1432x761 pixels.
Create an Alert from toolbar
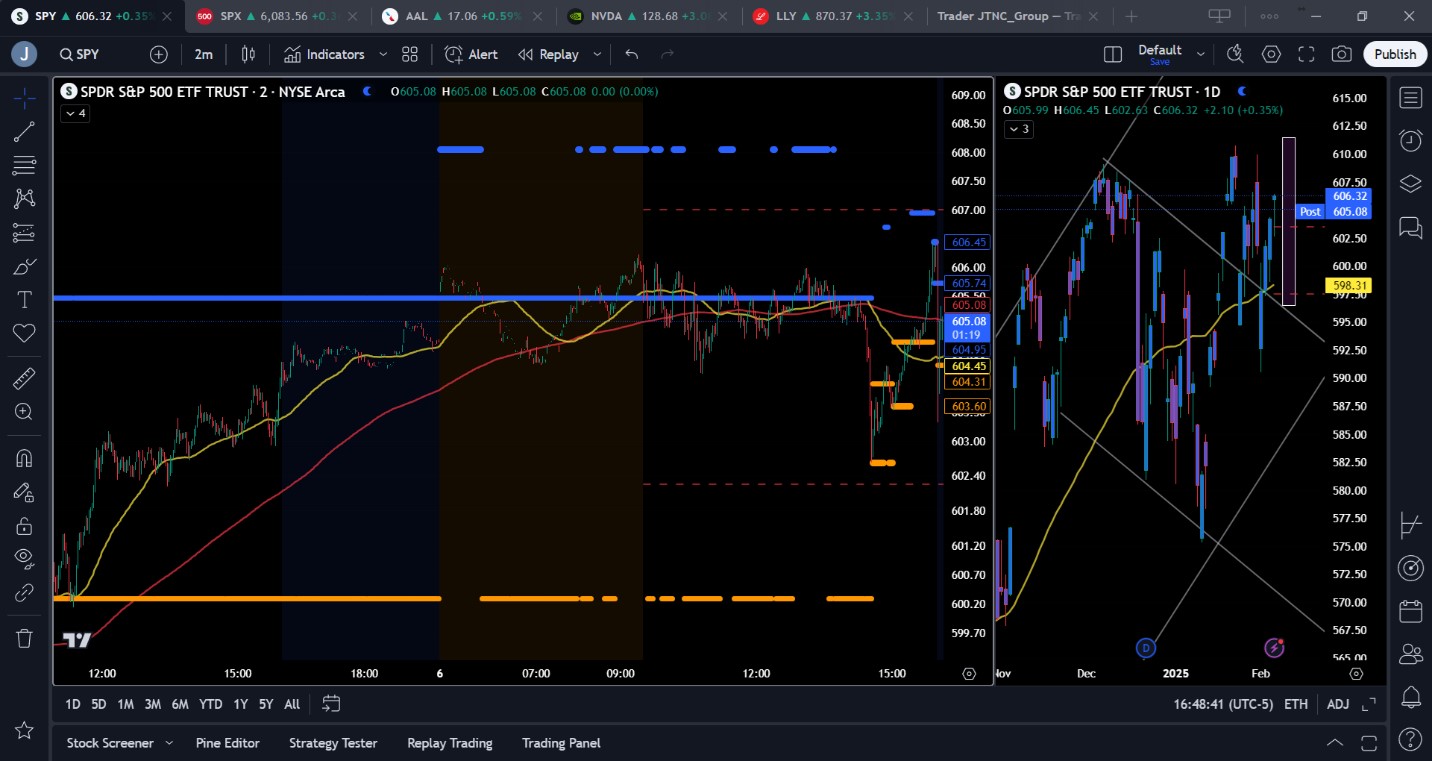click(x=471, y=54)
